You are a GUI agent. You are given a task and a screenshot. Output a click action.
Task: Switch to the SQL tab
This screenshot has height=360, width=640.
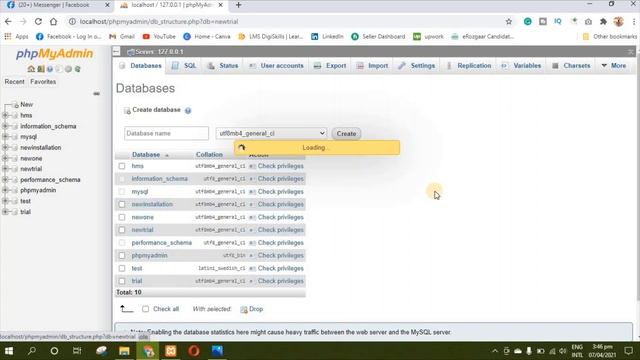click(x=184, y=66)
